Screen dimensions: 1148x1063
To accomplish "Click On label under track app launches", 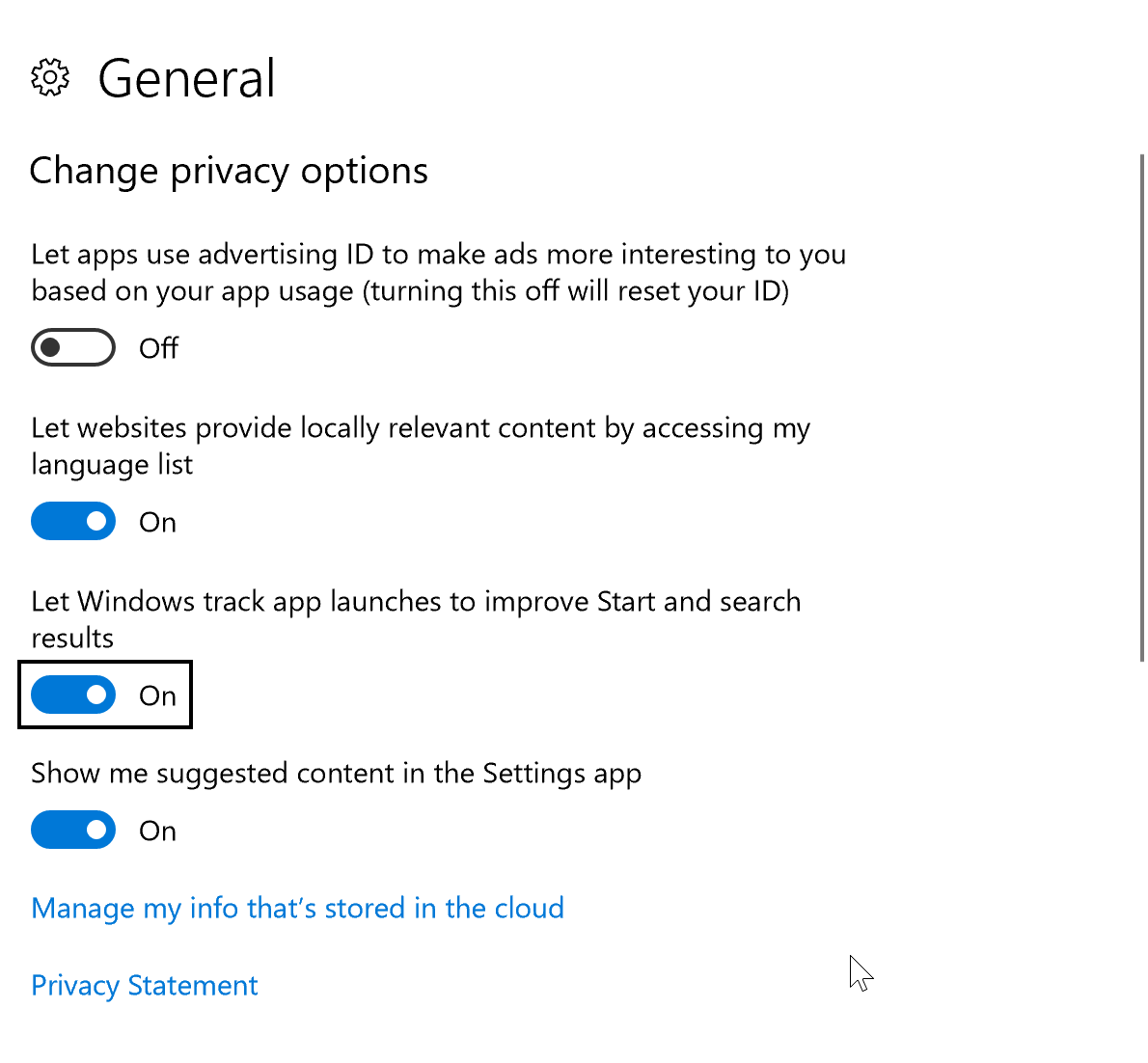I will point(157,695).
